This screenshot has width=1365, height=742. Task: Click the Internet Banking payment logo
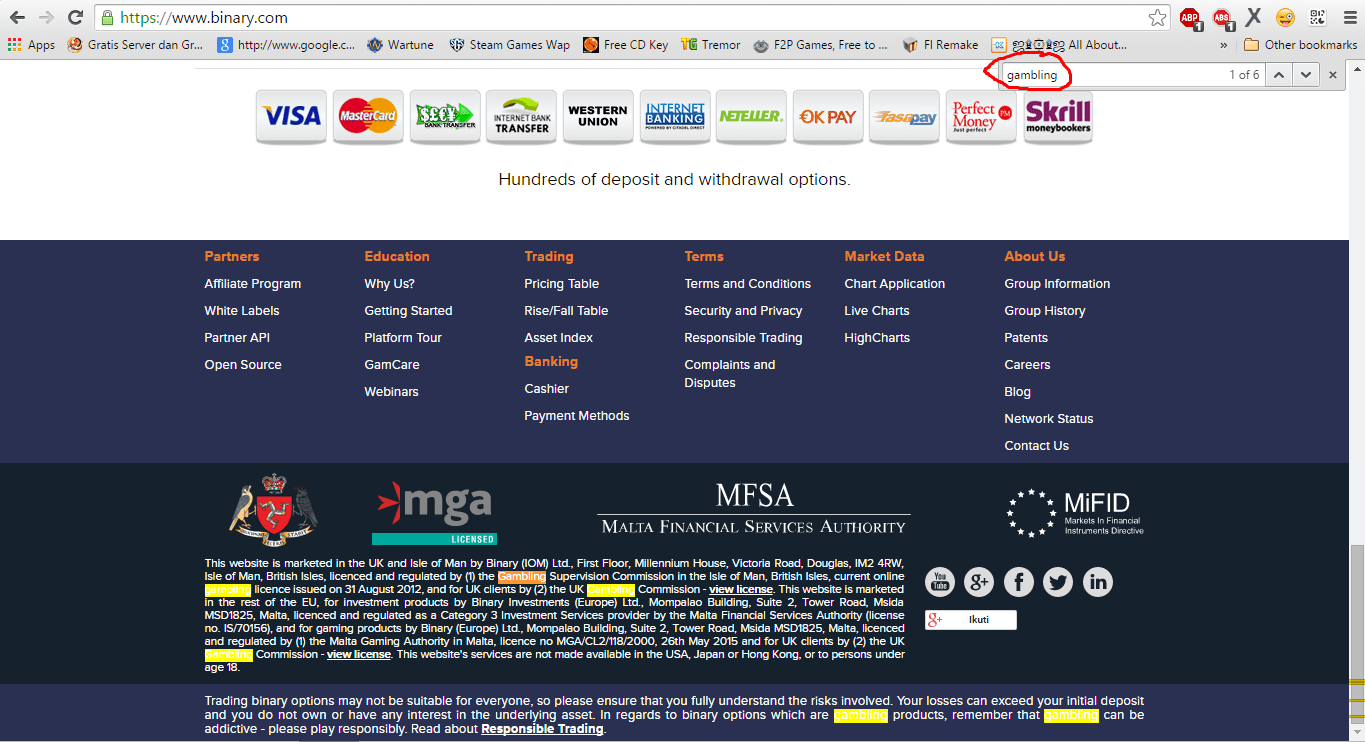675,117
